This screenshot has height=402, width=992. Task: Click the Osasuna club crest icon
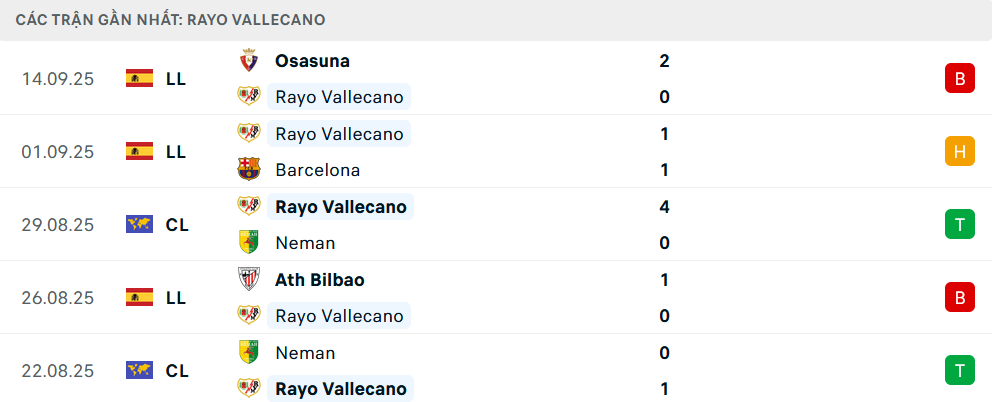pyautogui.click(x=248, y=61)
